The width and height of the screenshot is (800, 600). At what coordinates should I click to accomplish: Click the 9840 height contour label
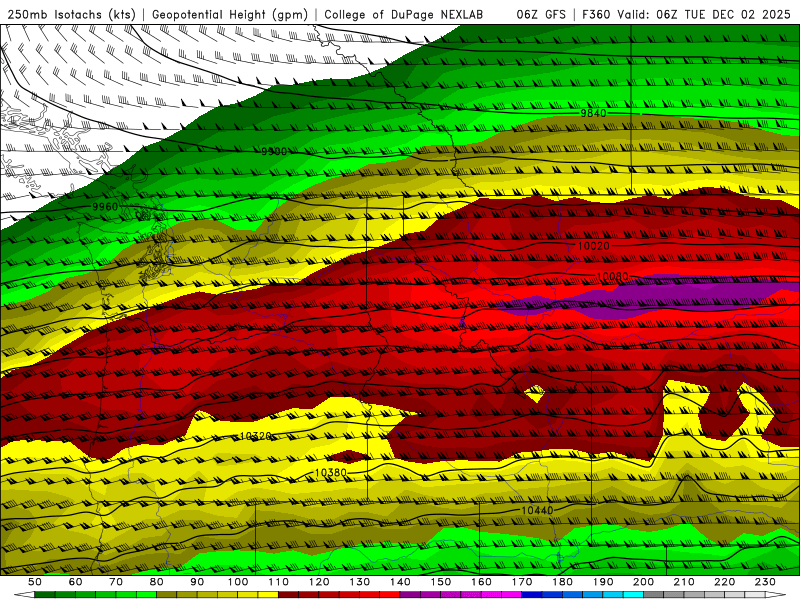(x=593, y=113)
